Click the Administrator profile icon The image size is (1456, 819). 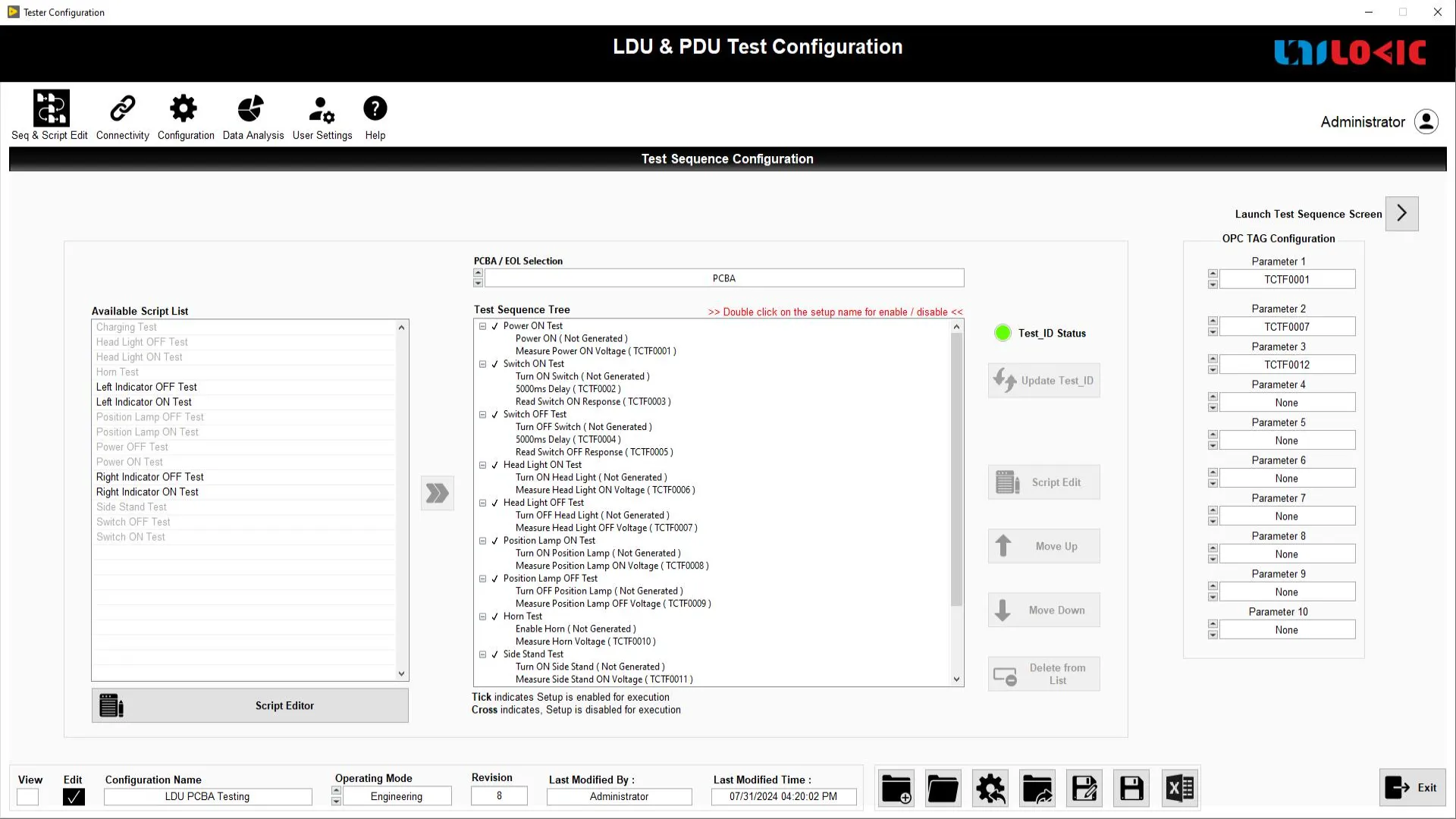(1426, 121)
